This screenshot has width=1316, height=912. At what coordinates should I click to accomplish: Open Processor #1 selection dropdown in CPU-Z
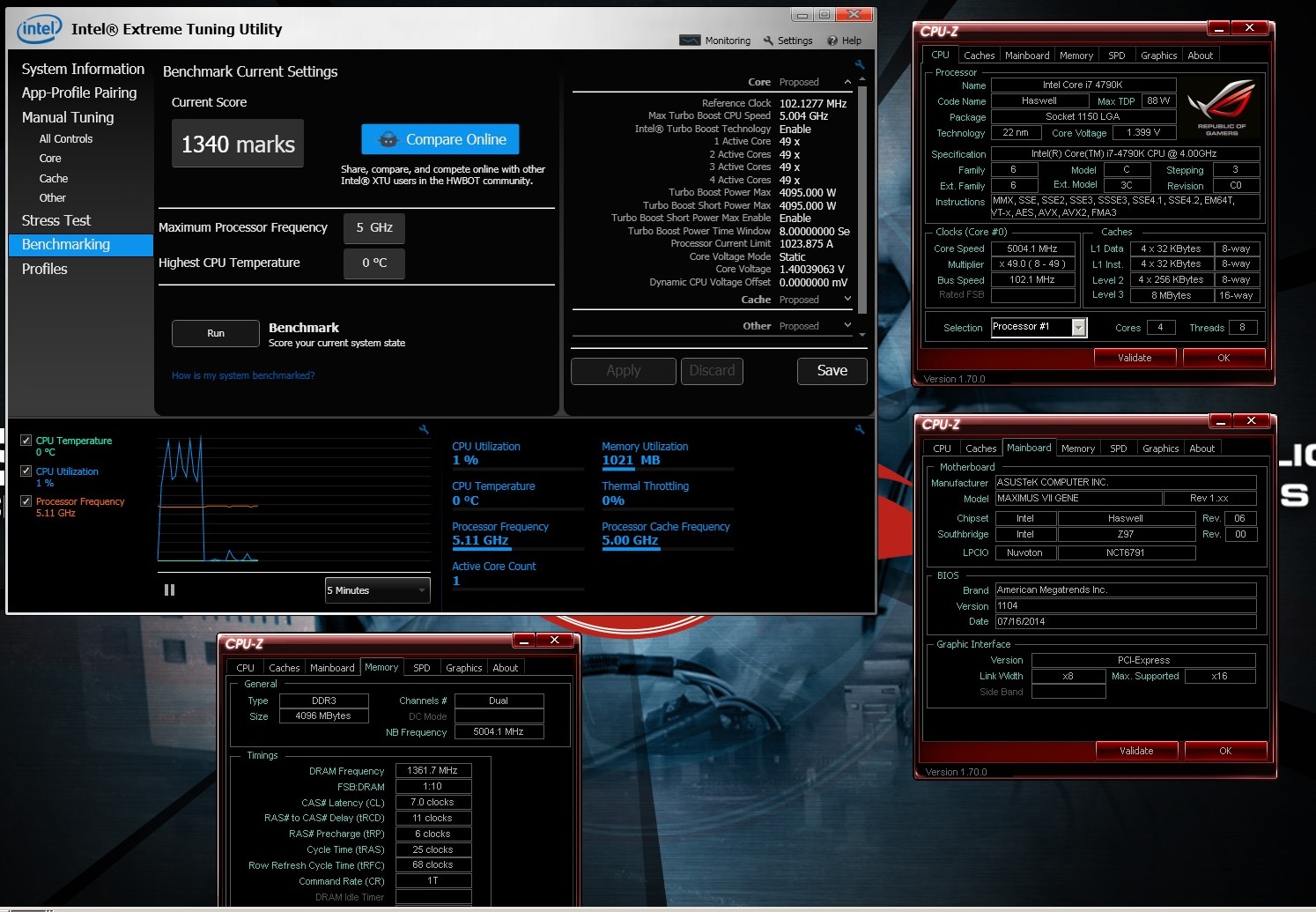(x=1078, y=327)
